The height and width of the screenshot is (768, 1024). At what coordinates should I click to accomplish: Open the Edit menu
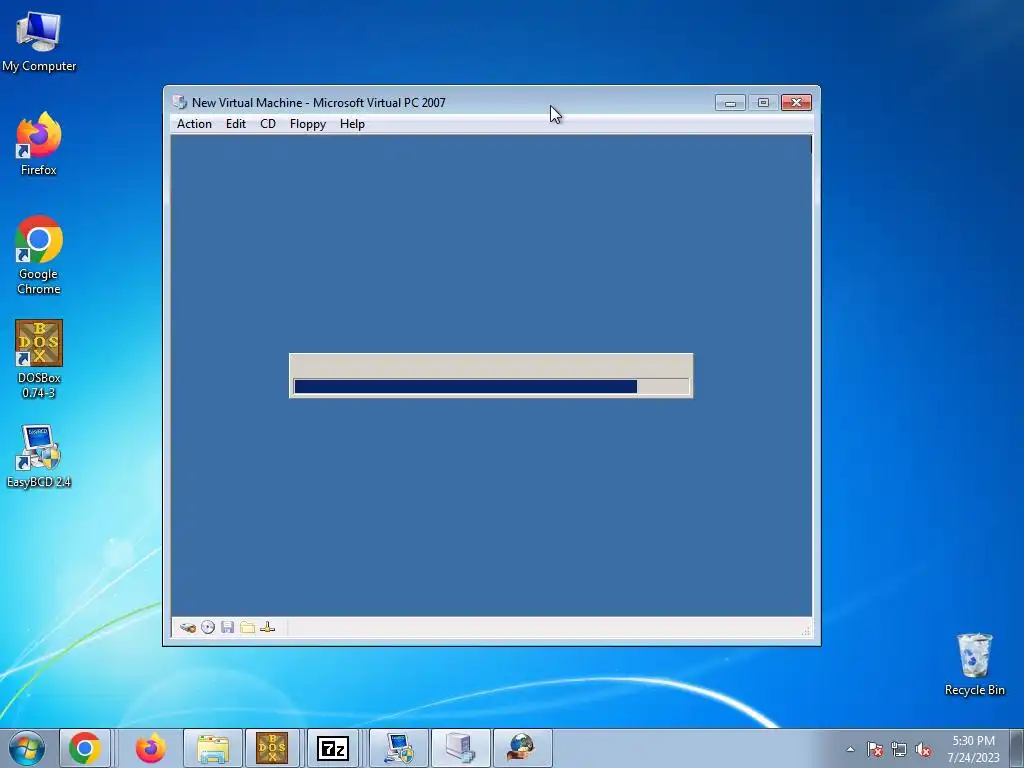[x=236, y=124]
